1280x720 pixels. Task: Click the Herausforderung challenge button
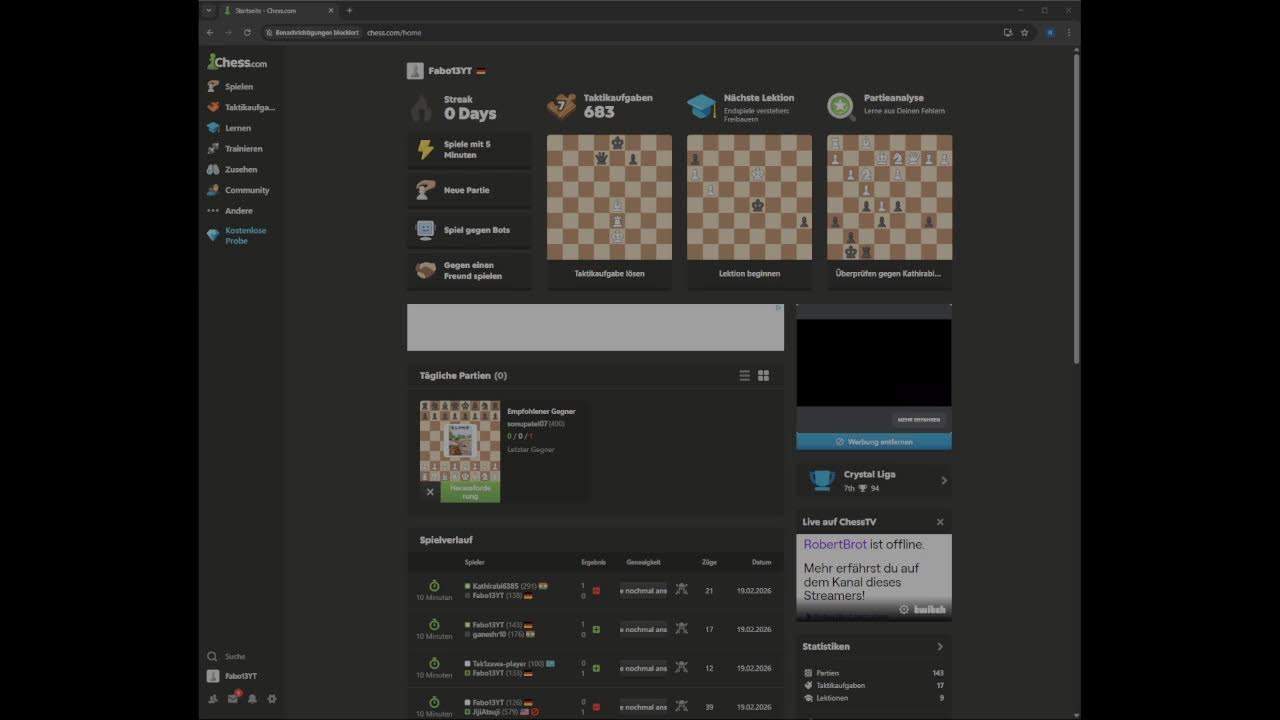pos(470,492)
